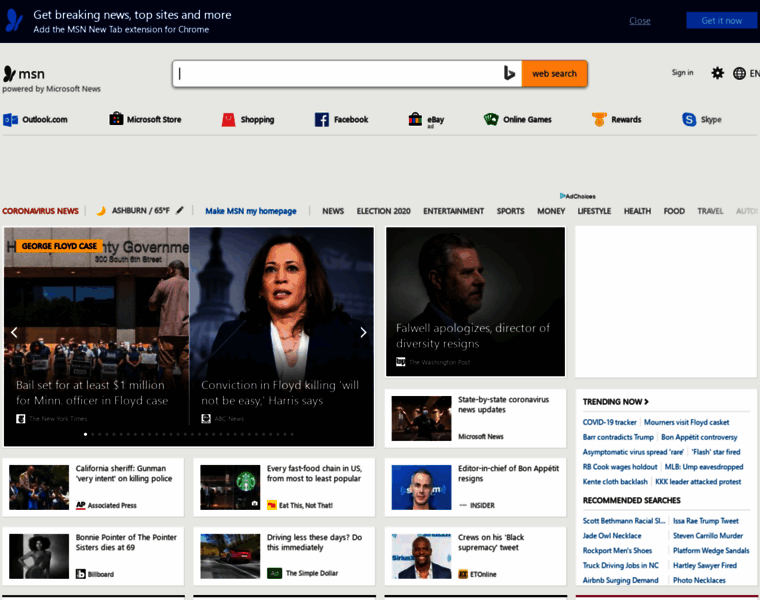Open Bon Appétit editor resigns article
The image size is (760, 600).
pyautogui.click(x=475, y=487)
